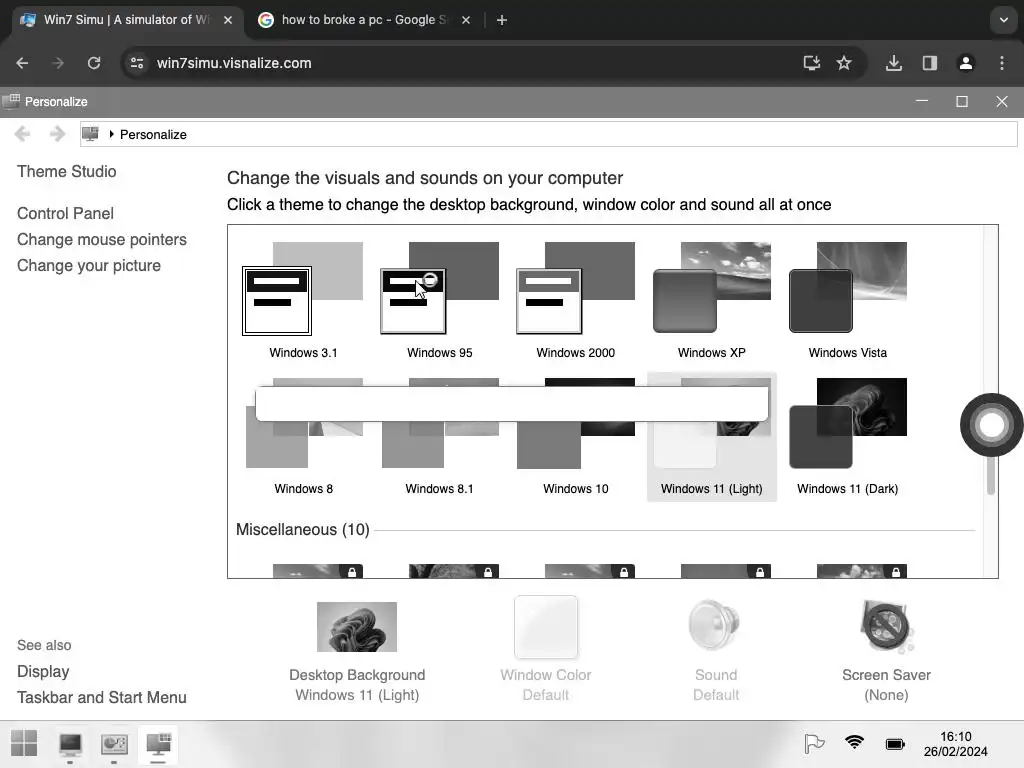Switch to the Google search browser tab
Image resolution: width=1024 pixels, height=768 pixels.
pos(364,20)
